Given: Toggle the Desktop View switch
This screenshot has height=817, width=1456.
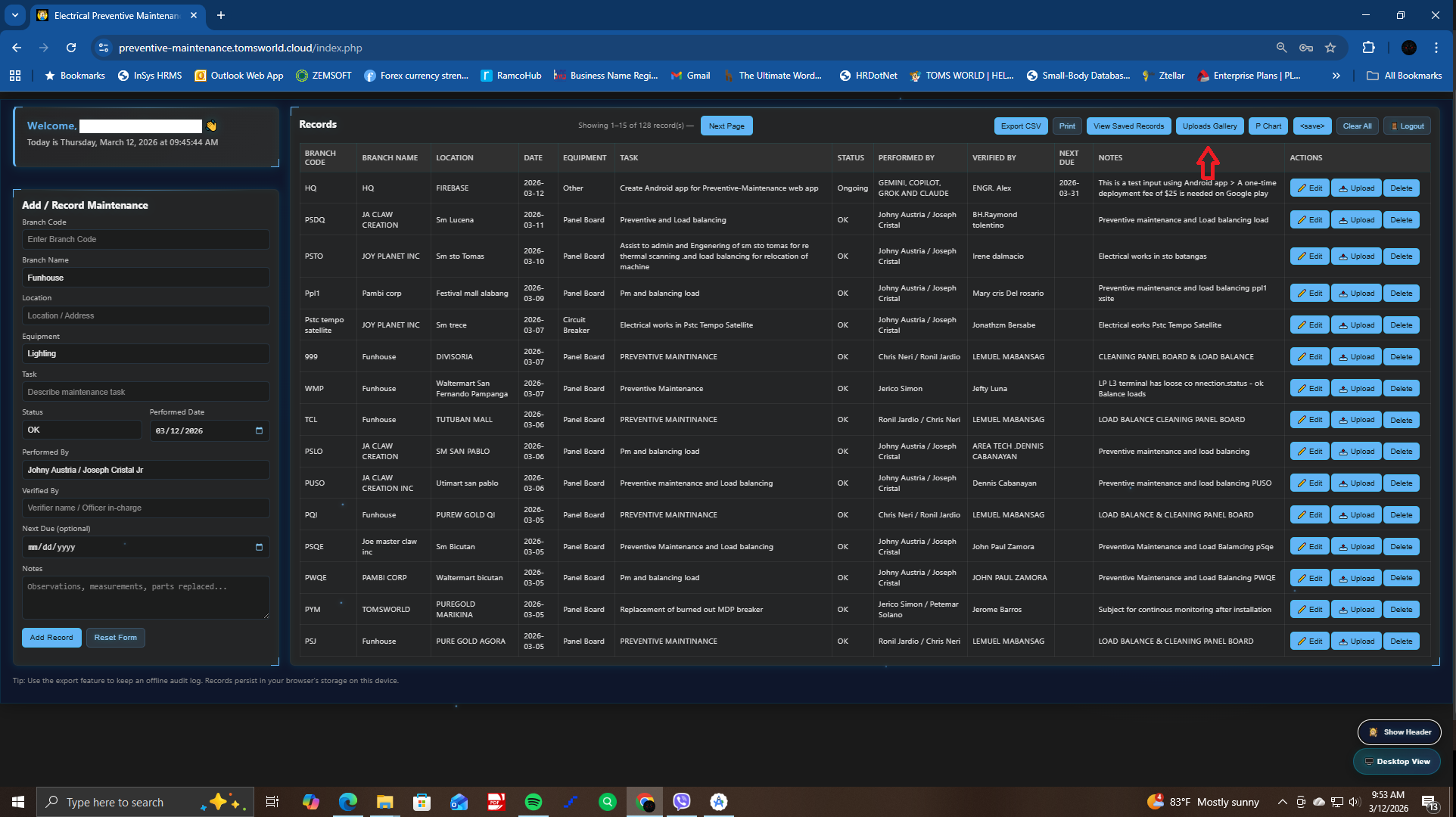Looking at the screenshot, I should tap(1396, 761).
